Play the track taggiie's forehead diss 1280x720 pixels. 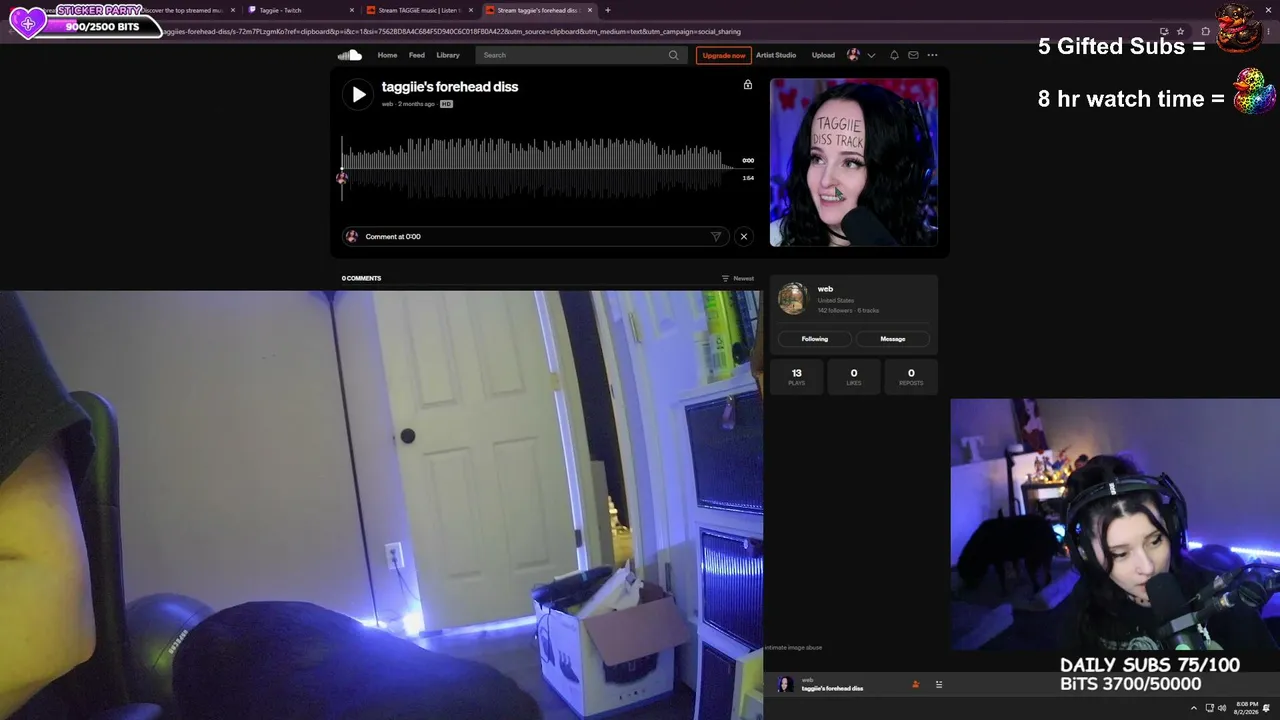click(x=358, y=95)
